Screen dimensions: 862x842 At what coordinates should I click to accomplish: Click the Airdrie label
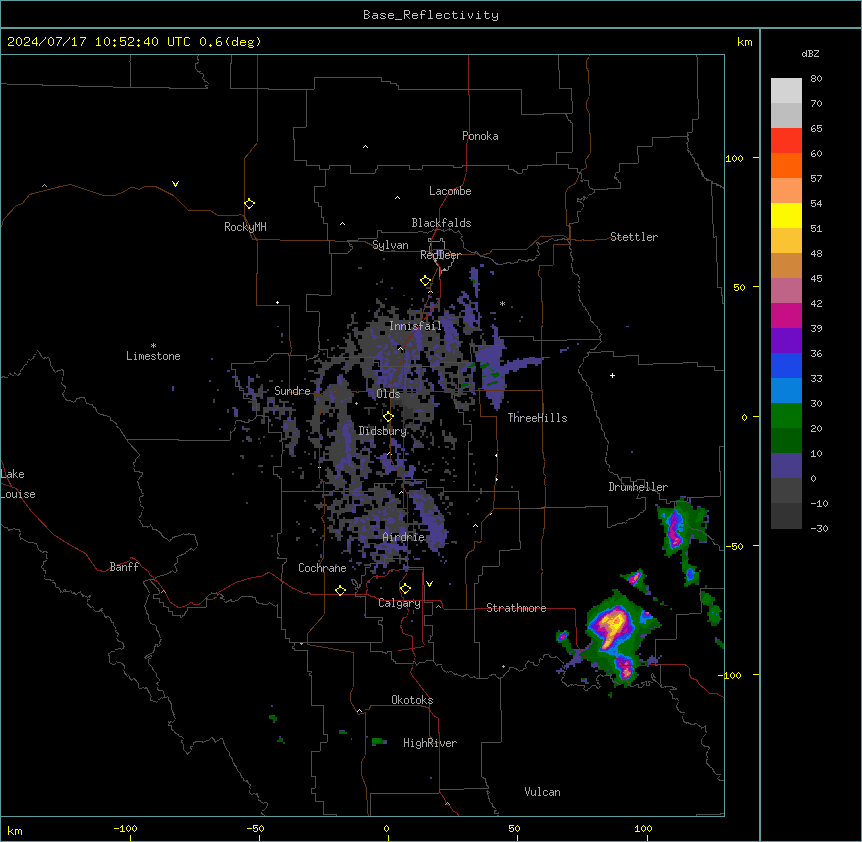(x=403, y=537)
